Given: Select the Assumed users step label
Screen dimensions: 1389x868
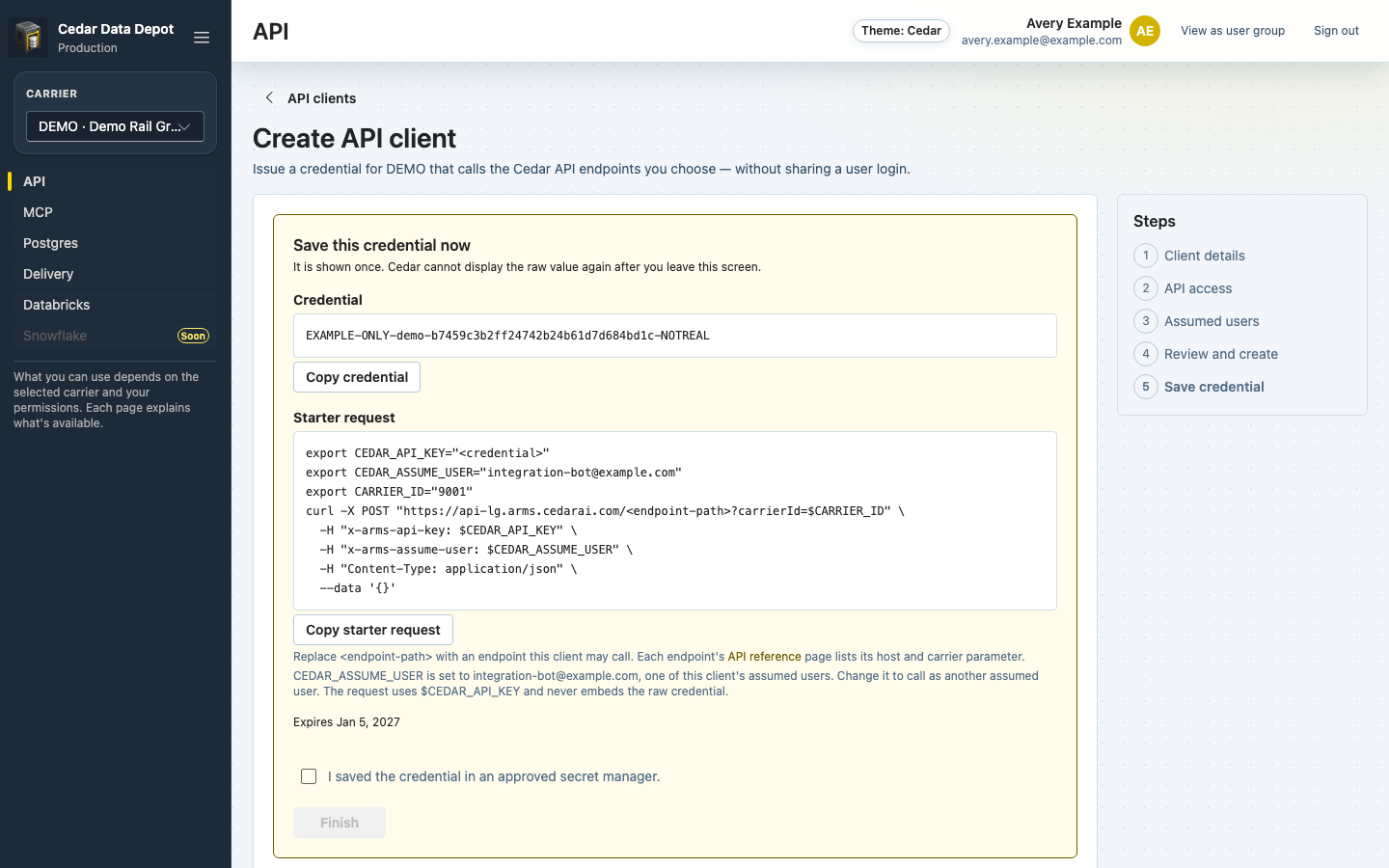Looking at the screenshot, I should [1212, 321].
